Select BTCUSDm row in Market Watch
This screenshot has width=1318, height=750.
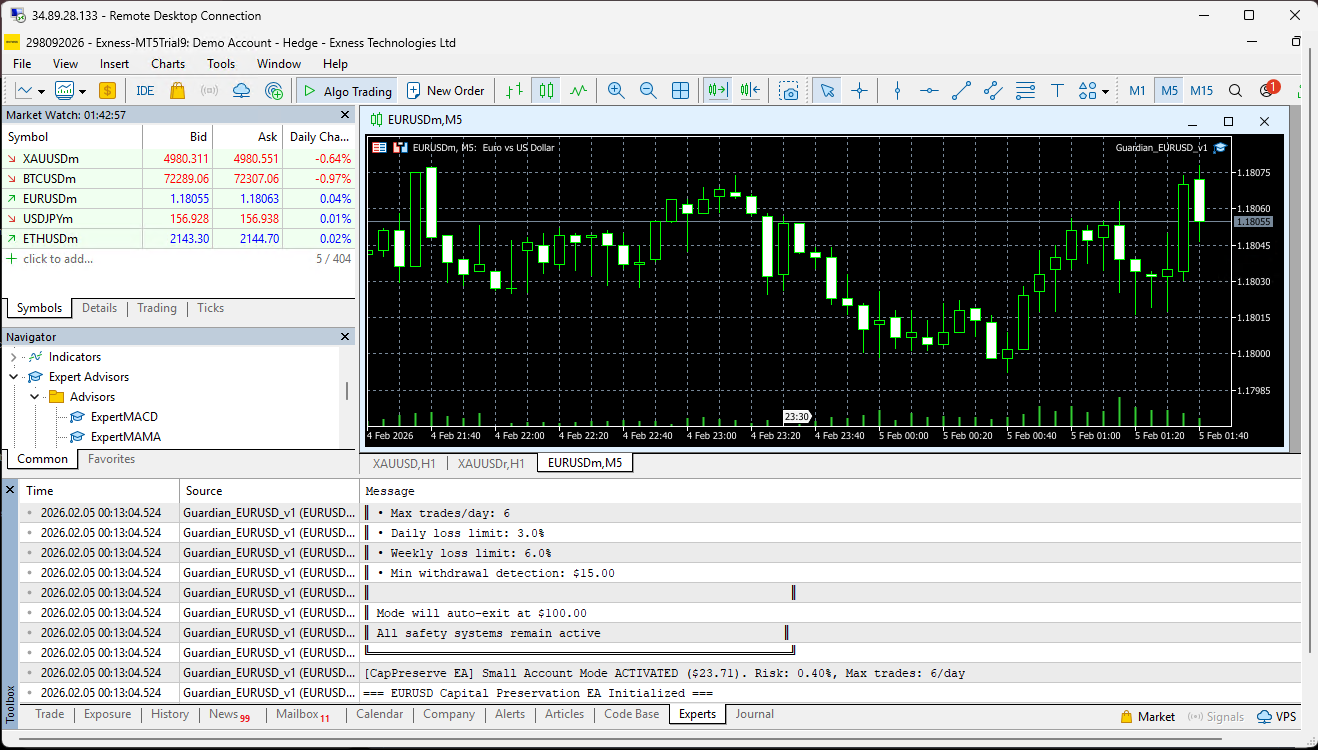click(x=178, y=179)
